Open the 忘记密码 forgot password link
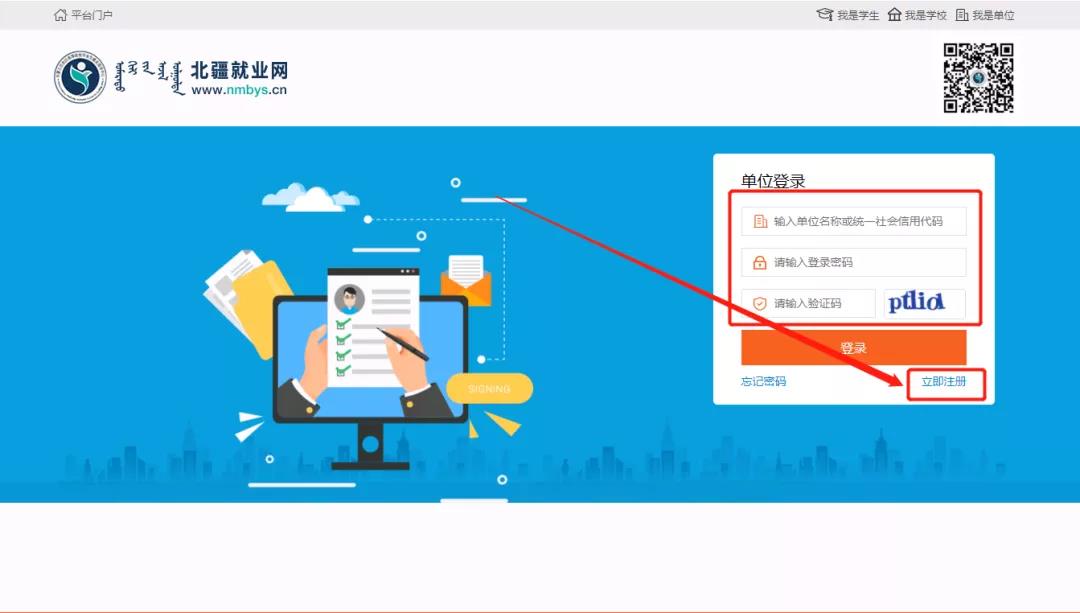The image size is (1080, 613). click(x=763, y=382)
